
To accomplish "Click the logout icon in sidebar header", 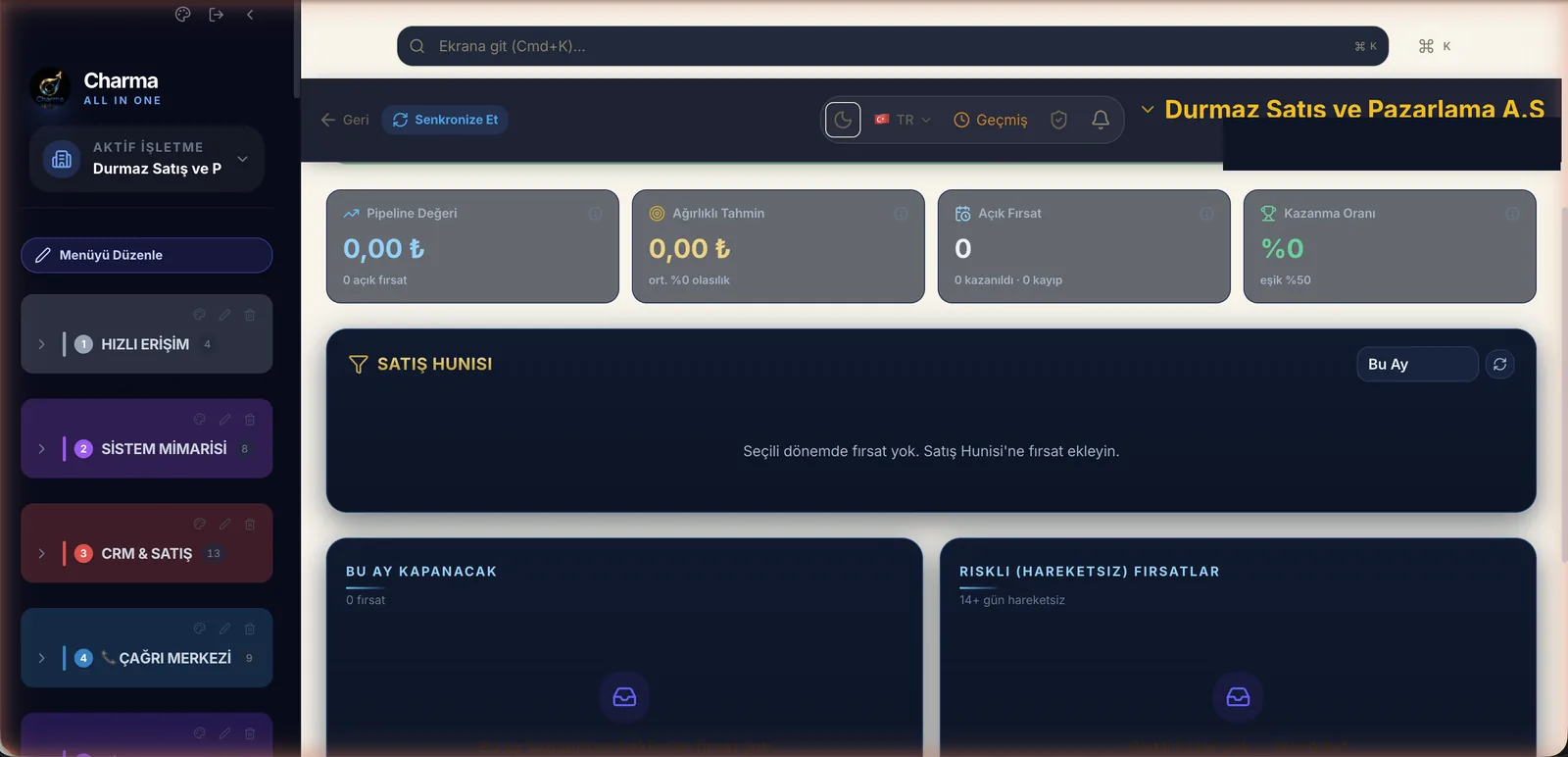I will click(x=217, y=14).
